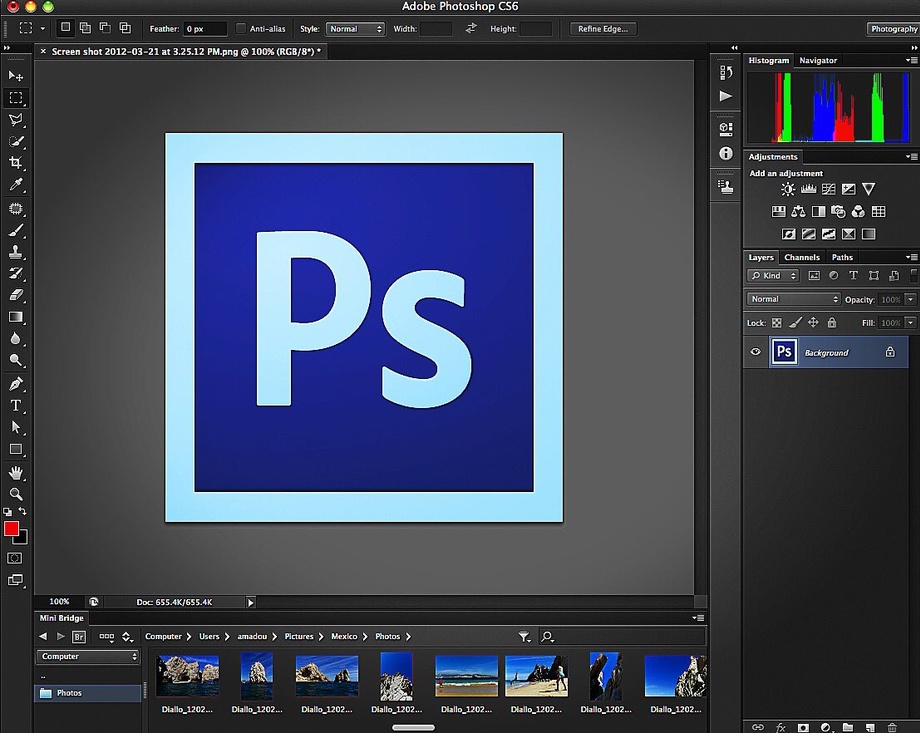Open the Navigator panel tab
The height and width of the screenshot is (733, 920).
pyautogui.click(x=817, y=60)
